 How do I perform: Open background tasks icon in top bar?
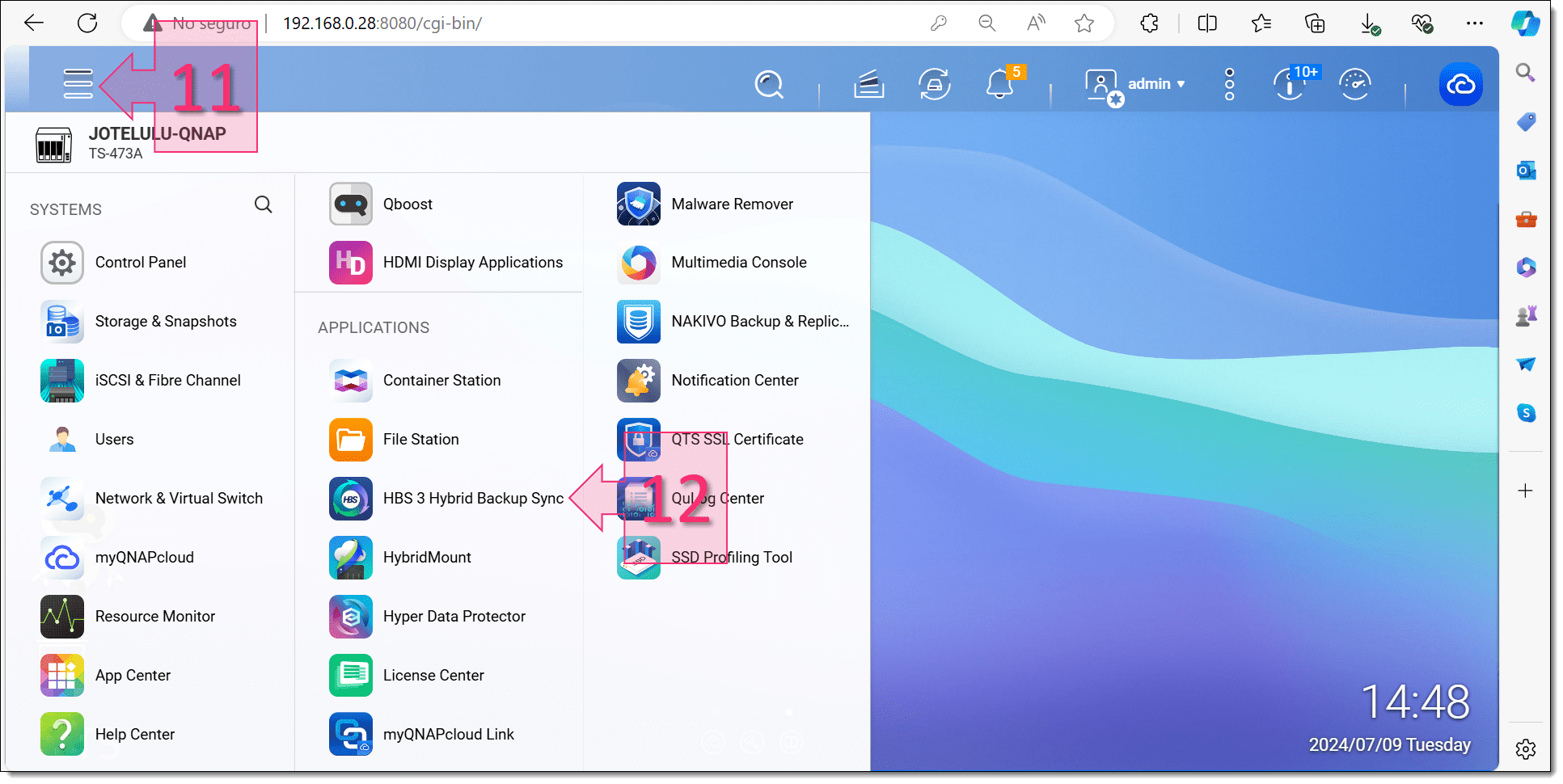click(x=868, y=84)
